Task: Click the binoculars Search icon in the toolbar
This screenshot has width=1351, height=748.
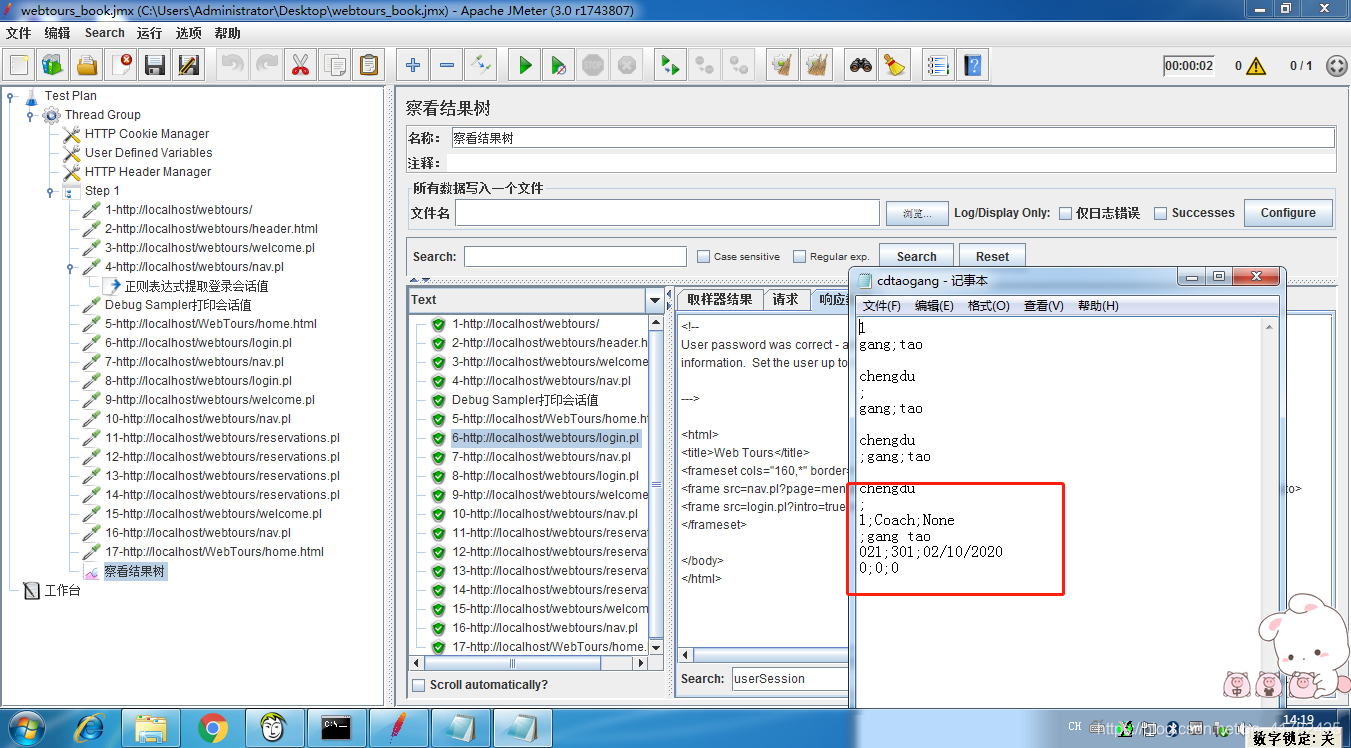Action: [x=861, y=66]
